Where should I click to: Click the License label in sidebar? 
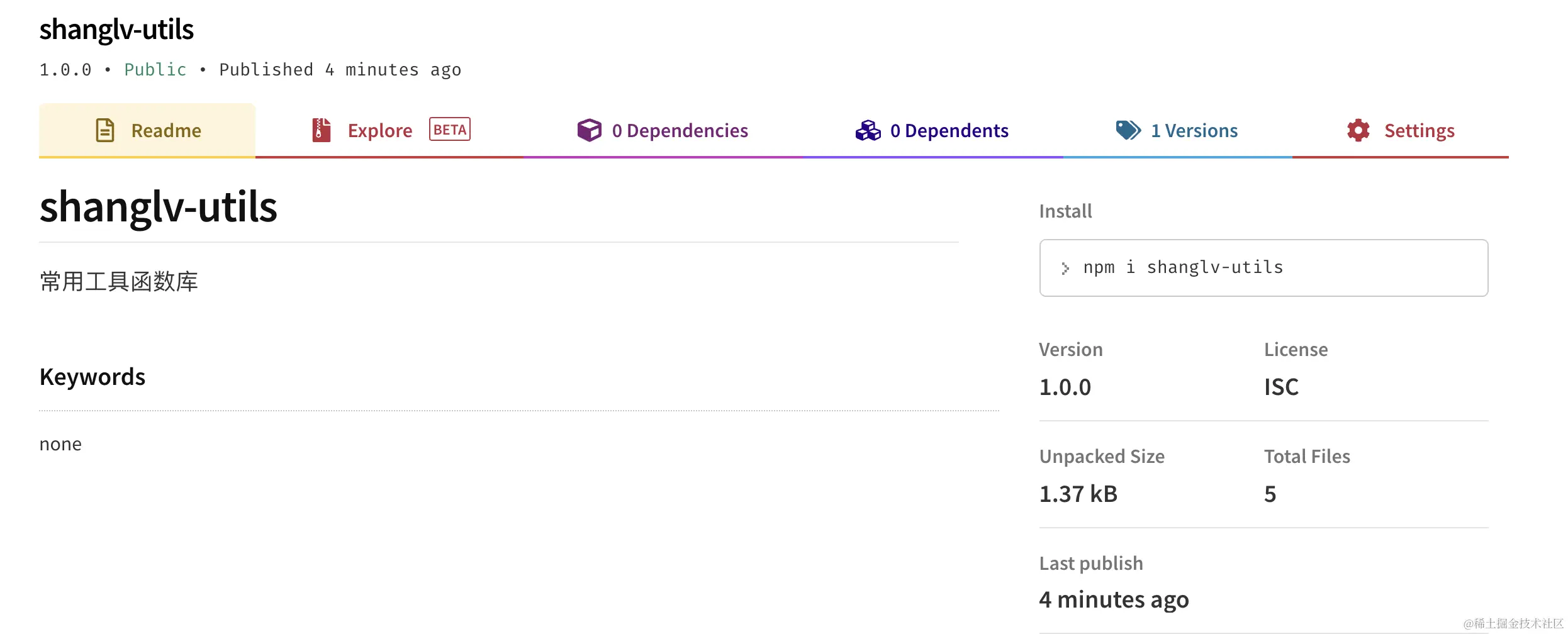tap(1296, 349)
